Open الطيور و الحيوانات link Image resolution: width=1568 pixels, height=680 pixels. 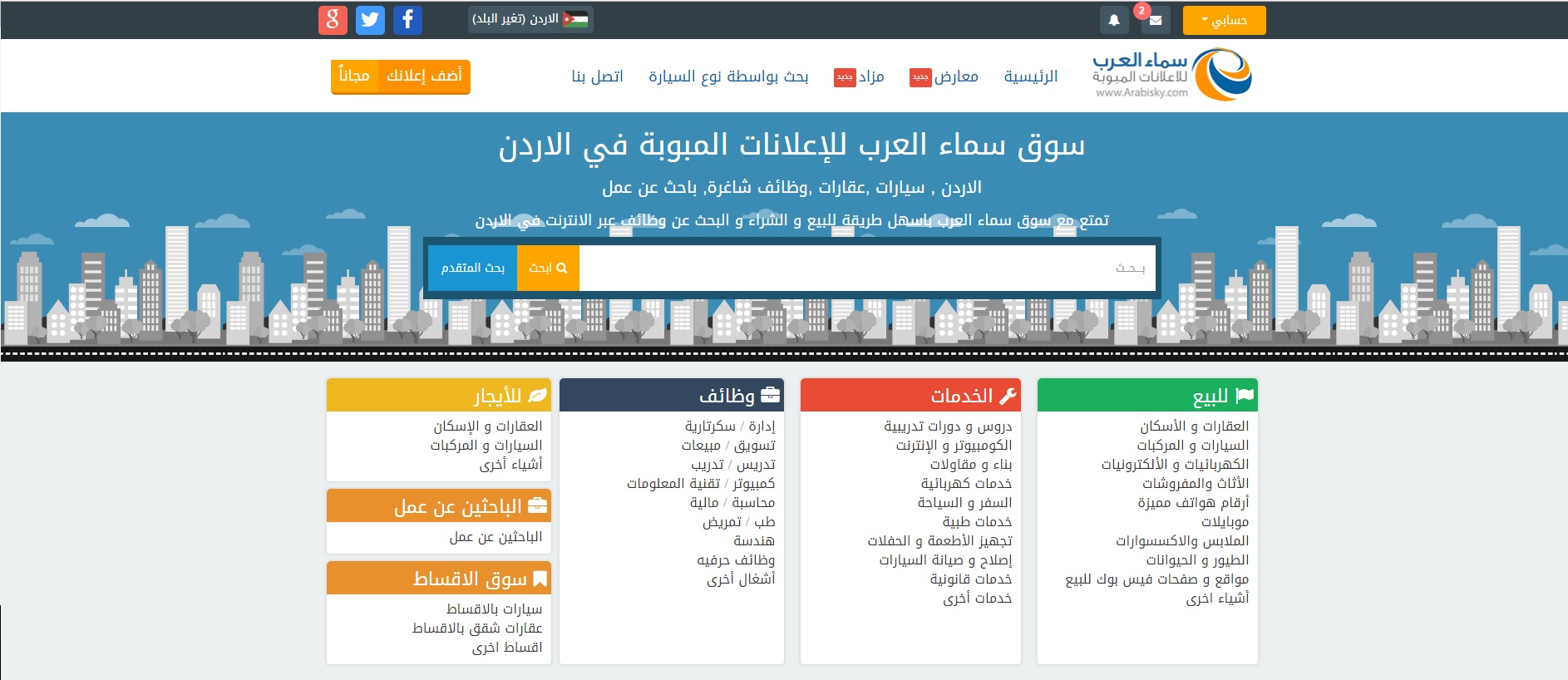coord(1197,560)
